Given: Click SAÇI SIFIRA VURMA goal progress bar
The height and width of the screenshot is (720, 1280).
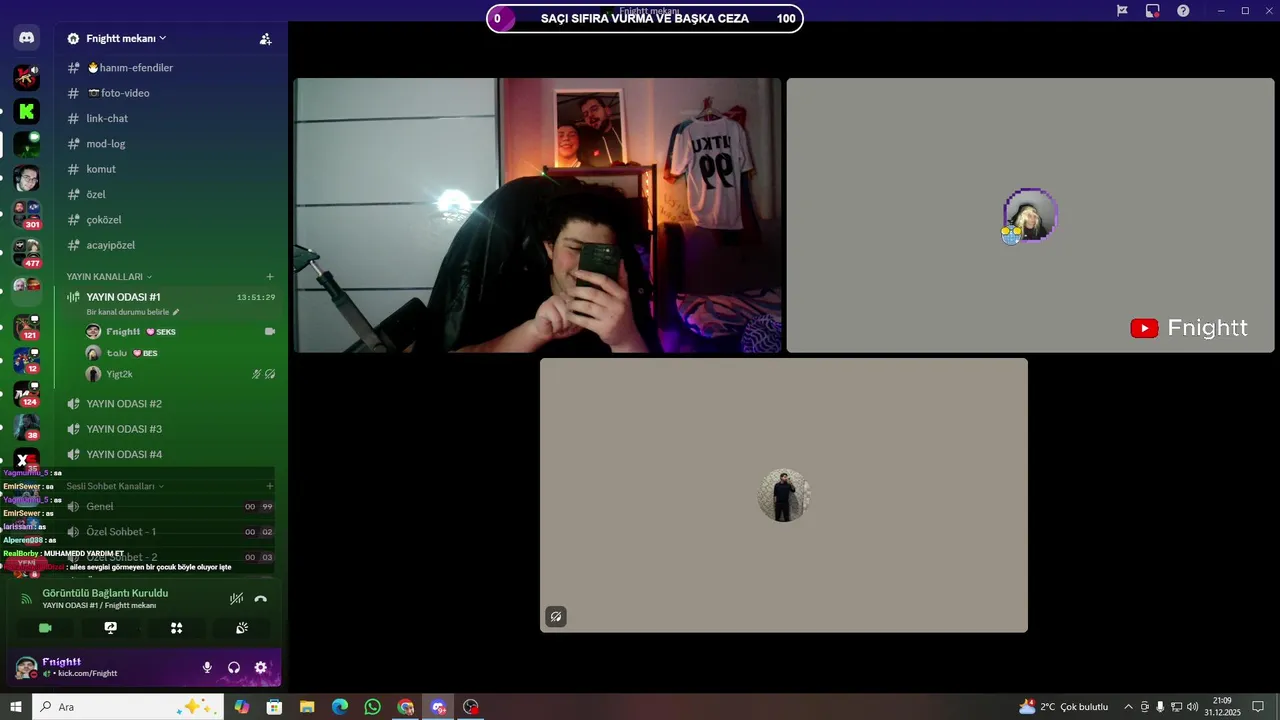Looking at the screenshot, I should coord(645,18).
